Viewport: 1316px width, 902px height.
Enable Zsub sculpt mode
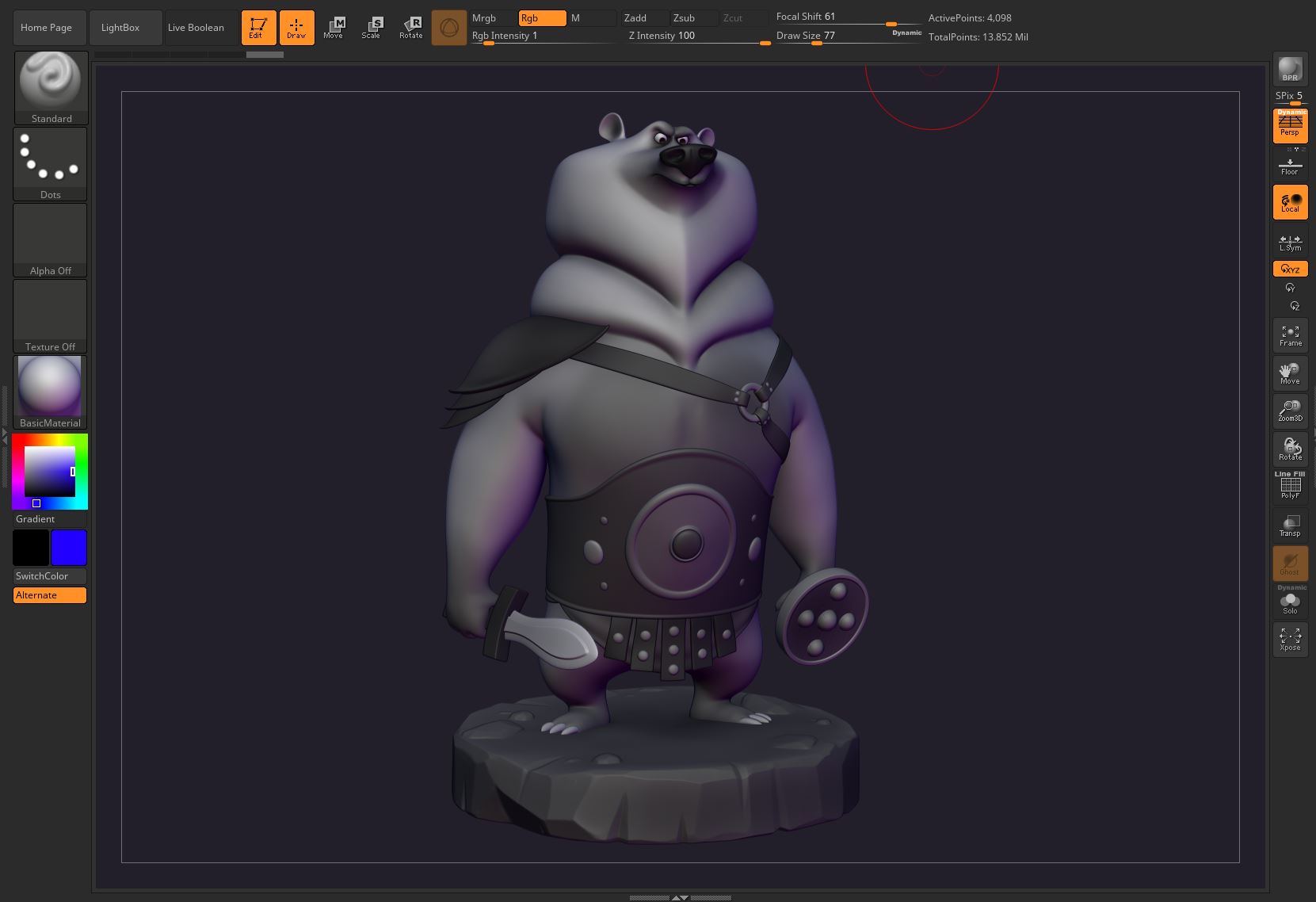tap(693, 18)
